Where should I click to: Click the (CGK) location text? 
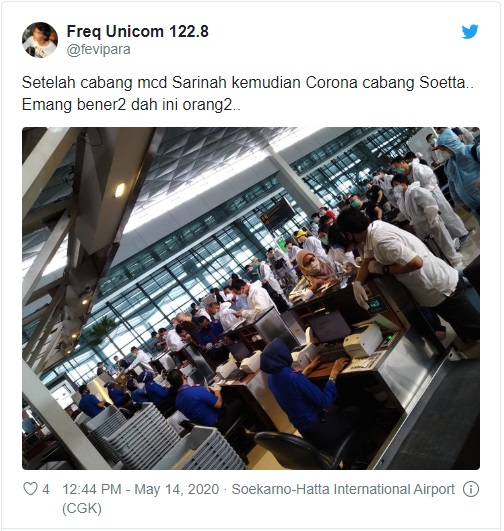pyautogui.click(x=82, y=508)
